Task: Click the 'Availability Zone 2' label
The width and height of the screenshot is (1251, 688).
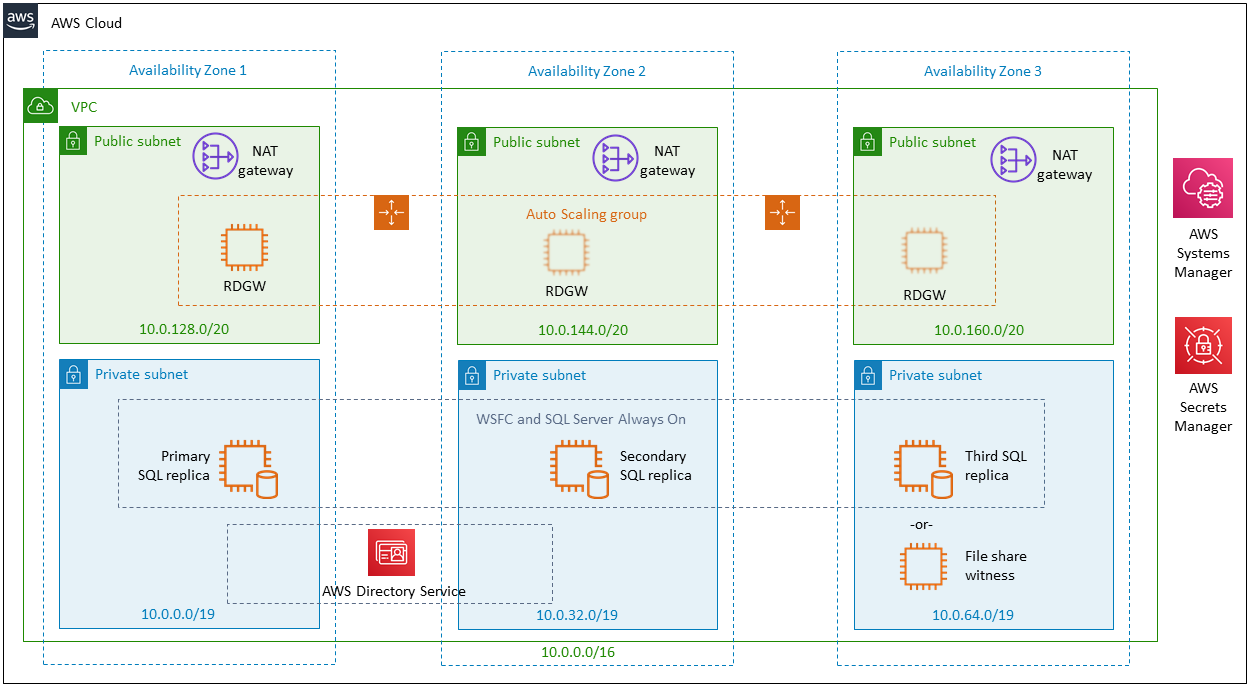Action: click(587, 71)
